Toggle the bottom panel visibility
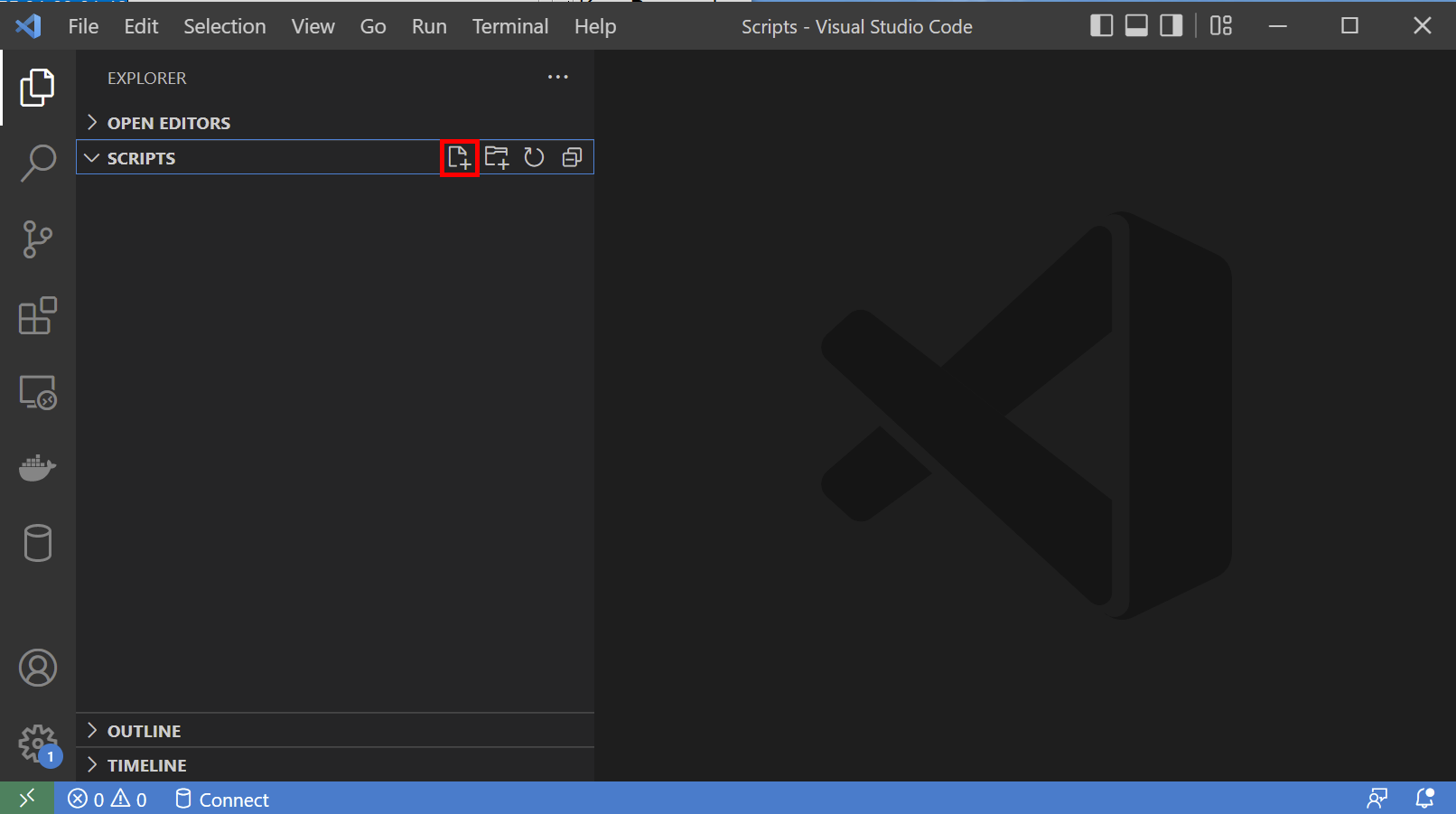The width and height of the screenshot is (1456, 814). click(x=1136, y=26)
